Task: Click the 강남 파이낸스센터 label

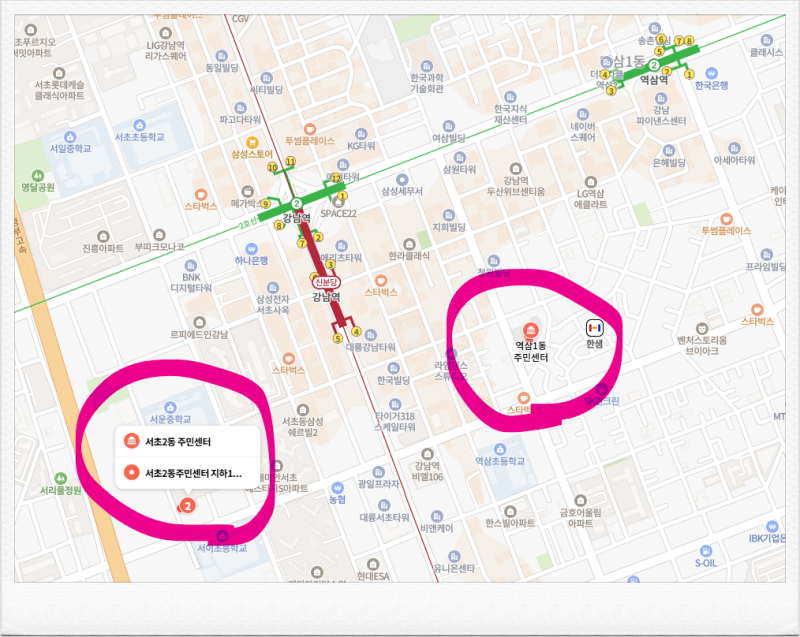Action: coord(661,115)
